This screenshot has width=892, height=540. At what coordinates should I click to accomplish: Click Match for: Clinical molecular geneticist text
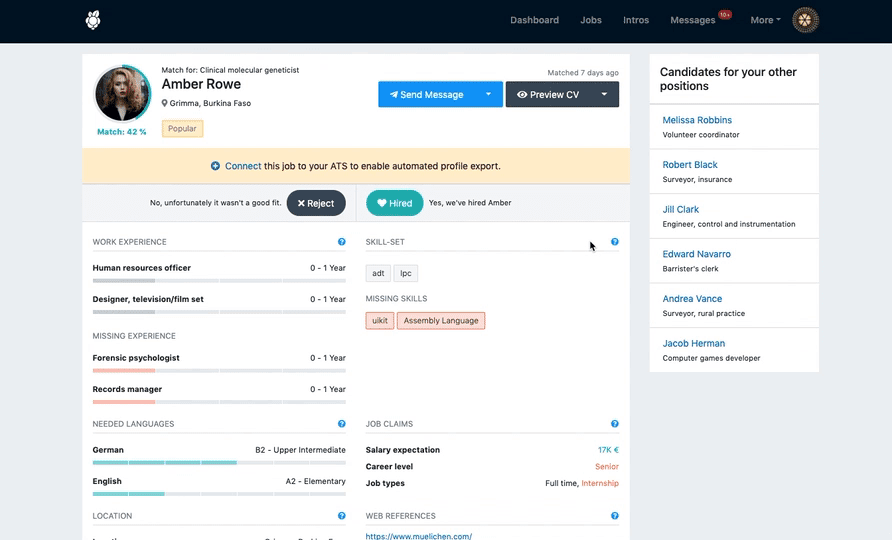tap(230, 70)
